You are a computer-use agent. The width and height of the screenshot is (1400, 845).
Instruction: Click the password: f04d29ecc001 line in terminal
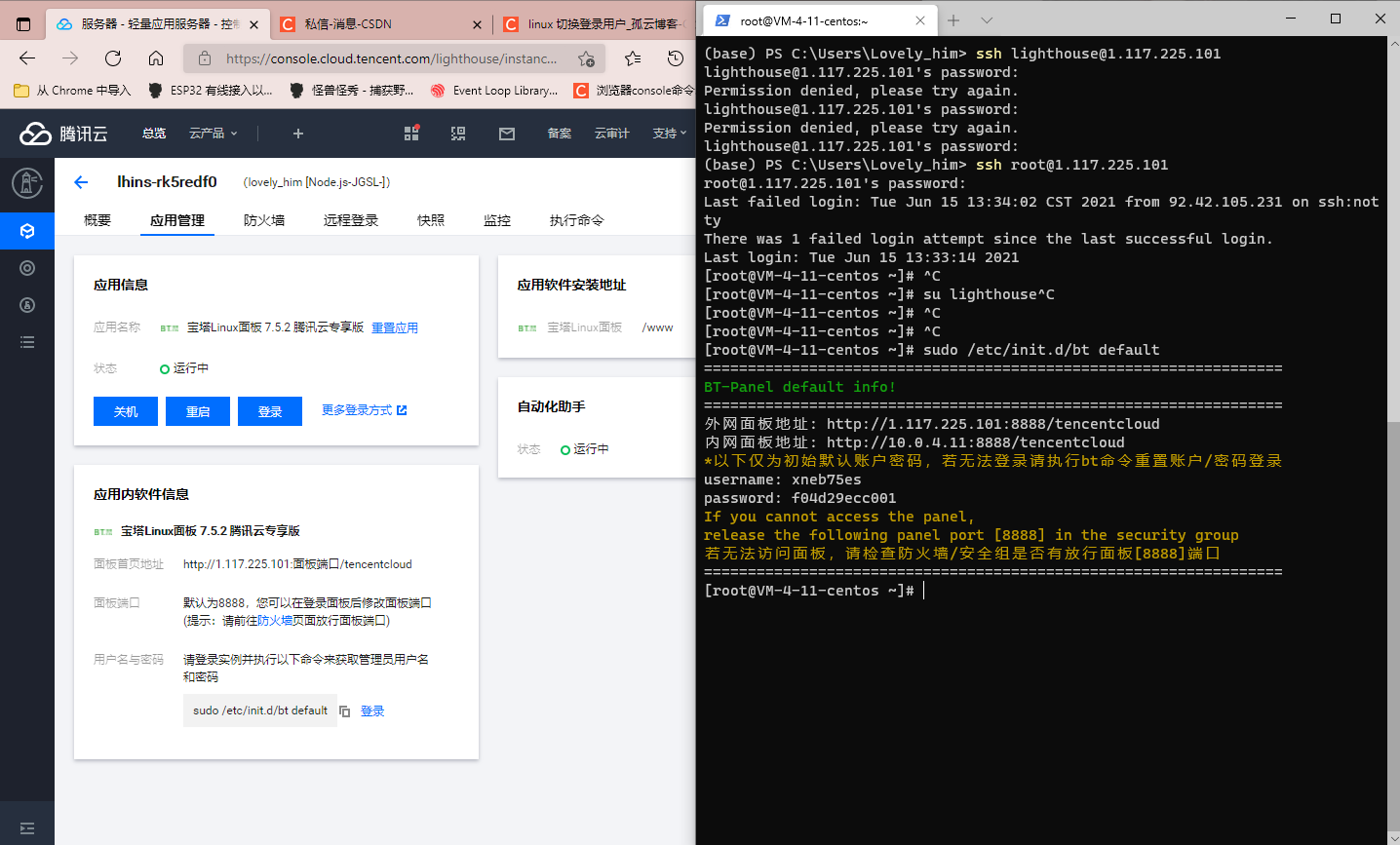coord(800,498)
